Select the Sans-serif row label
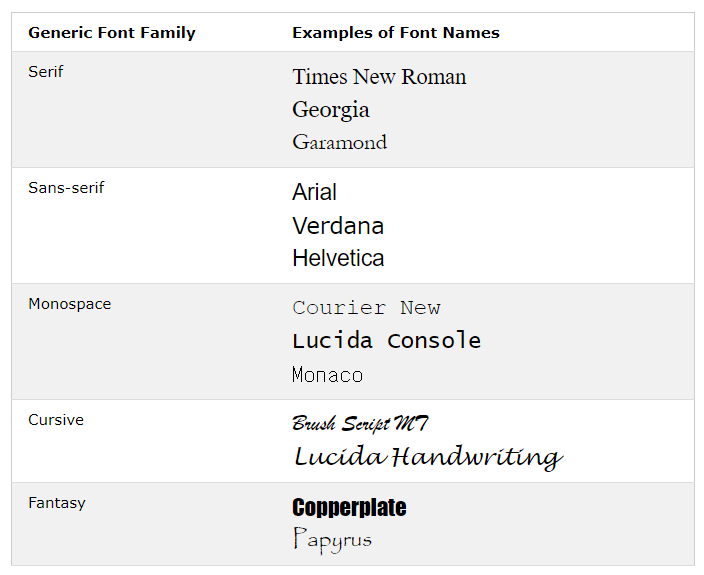Screen dimensions: 704x575 pos(66,188)
